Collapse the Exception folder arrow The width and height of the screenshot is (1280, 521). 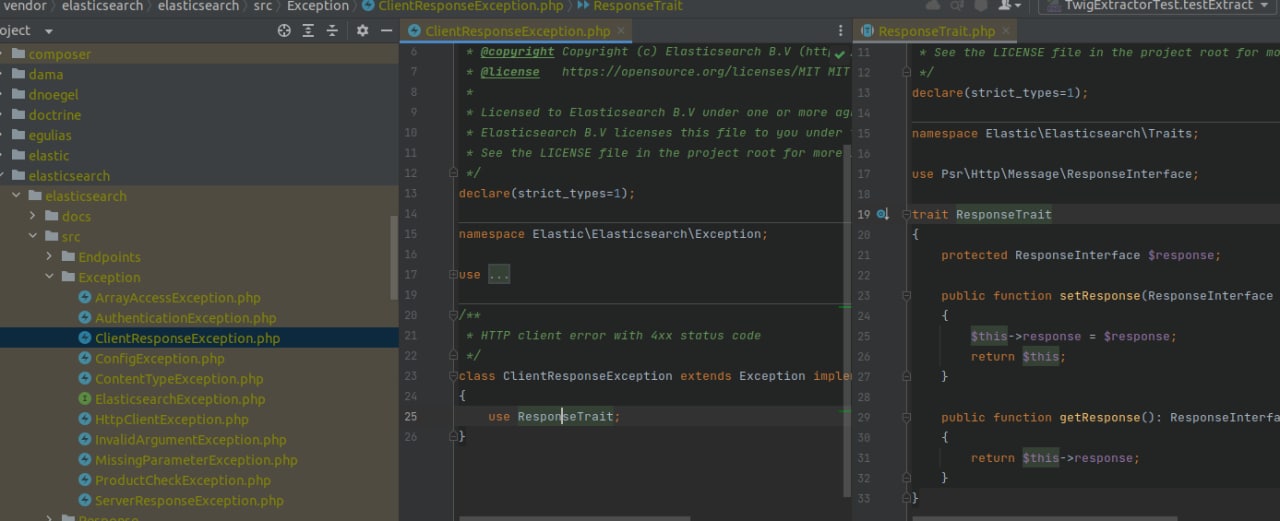coord(50,277)
